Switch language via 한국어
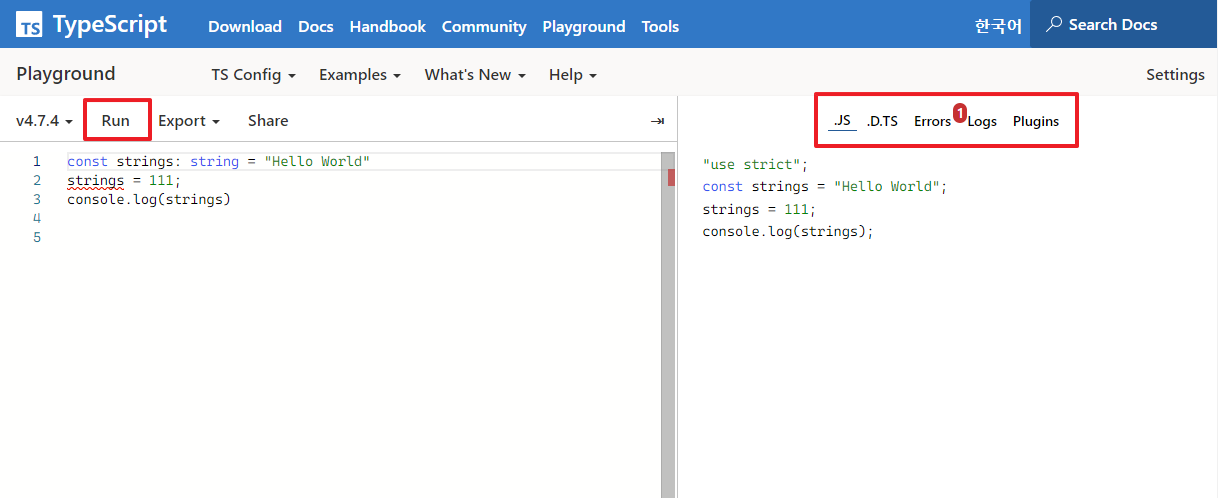Viewport: 1218px width, 498px height. [998, 26]
